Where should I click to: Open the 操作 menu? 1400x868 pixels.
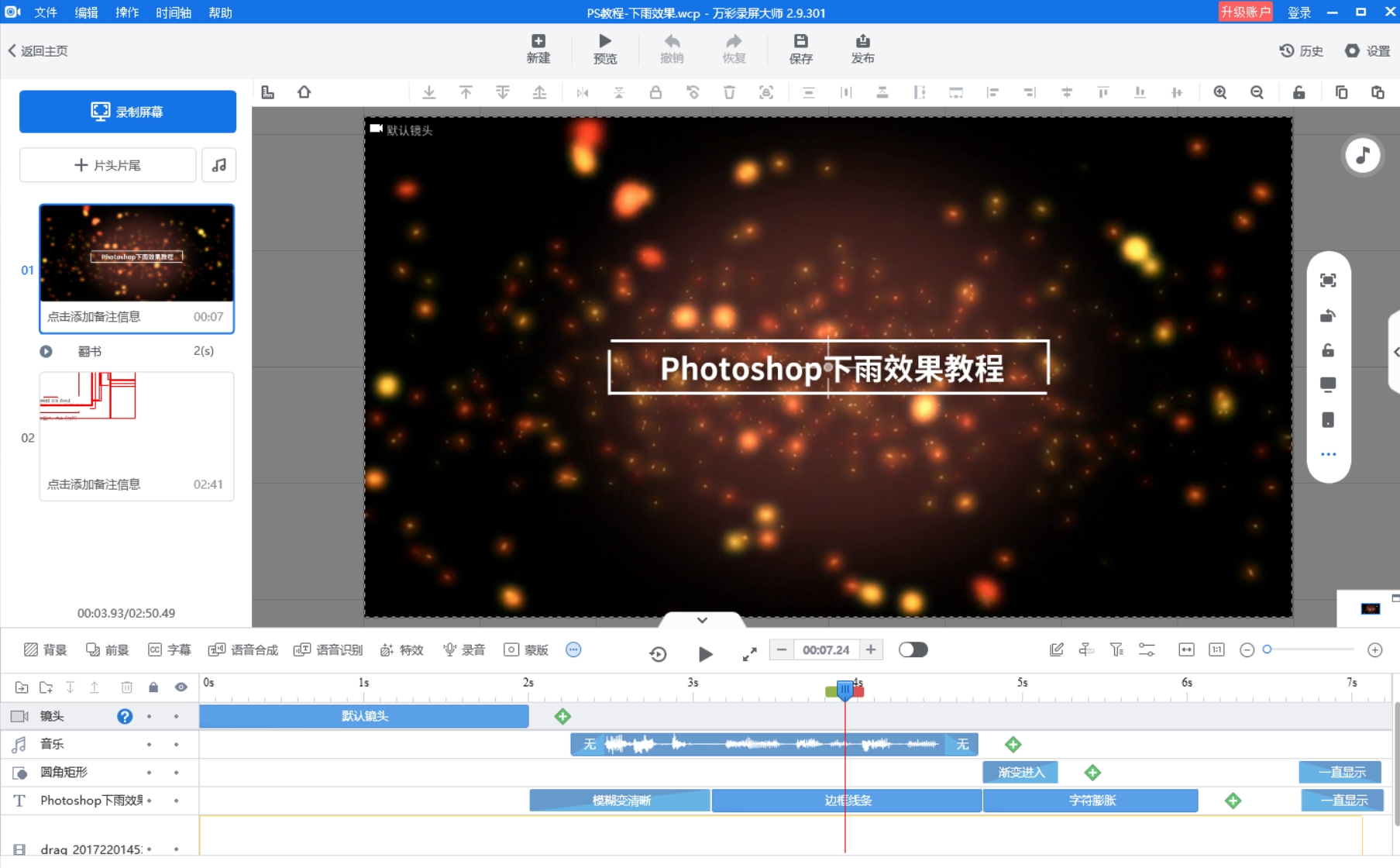(x=127, y=12)
